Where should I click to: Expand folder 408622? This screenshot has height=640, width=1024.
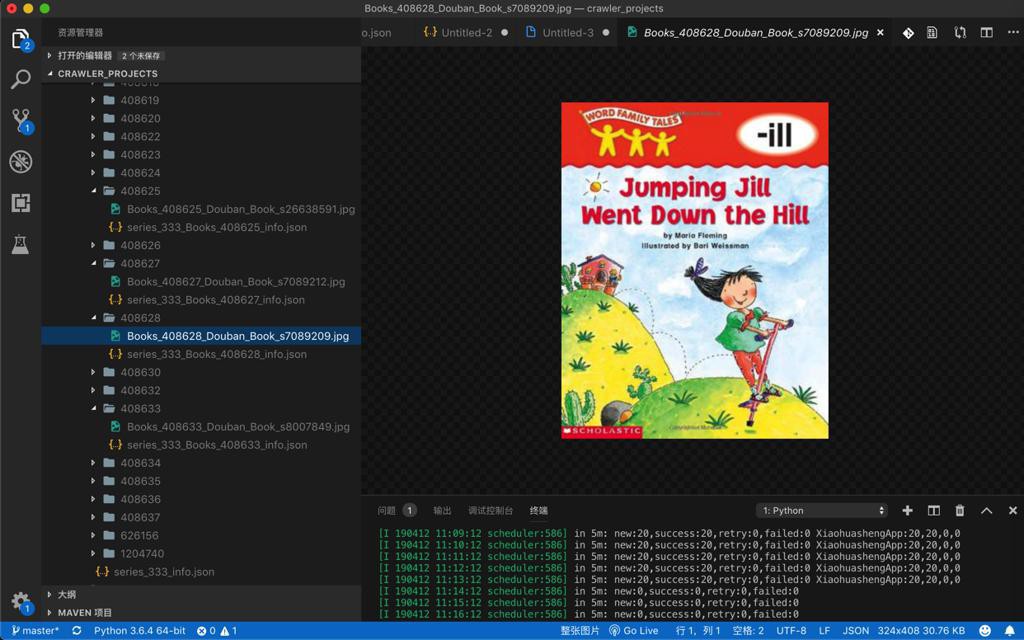click(139, 136)
